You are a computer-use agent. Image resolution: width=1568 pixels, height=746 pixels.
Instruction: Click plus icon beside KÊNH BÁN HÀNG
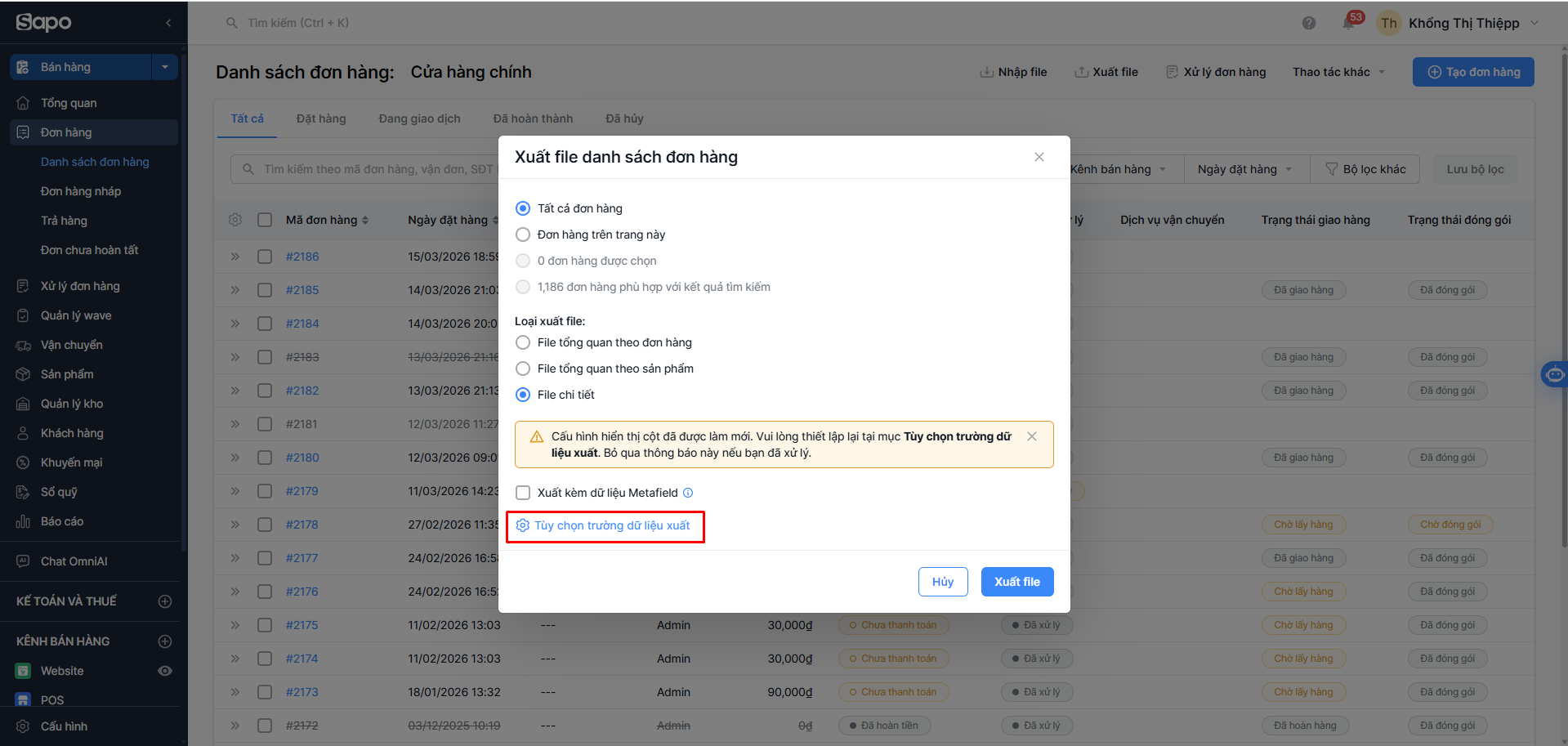coord(165,641)
